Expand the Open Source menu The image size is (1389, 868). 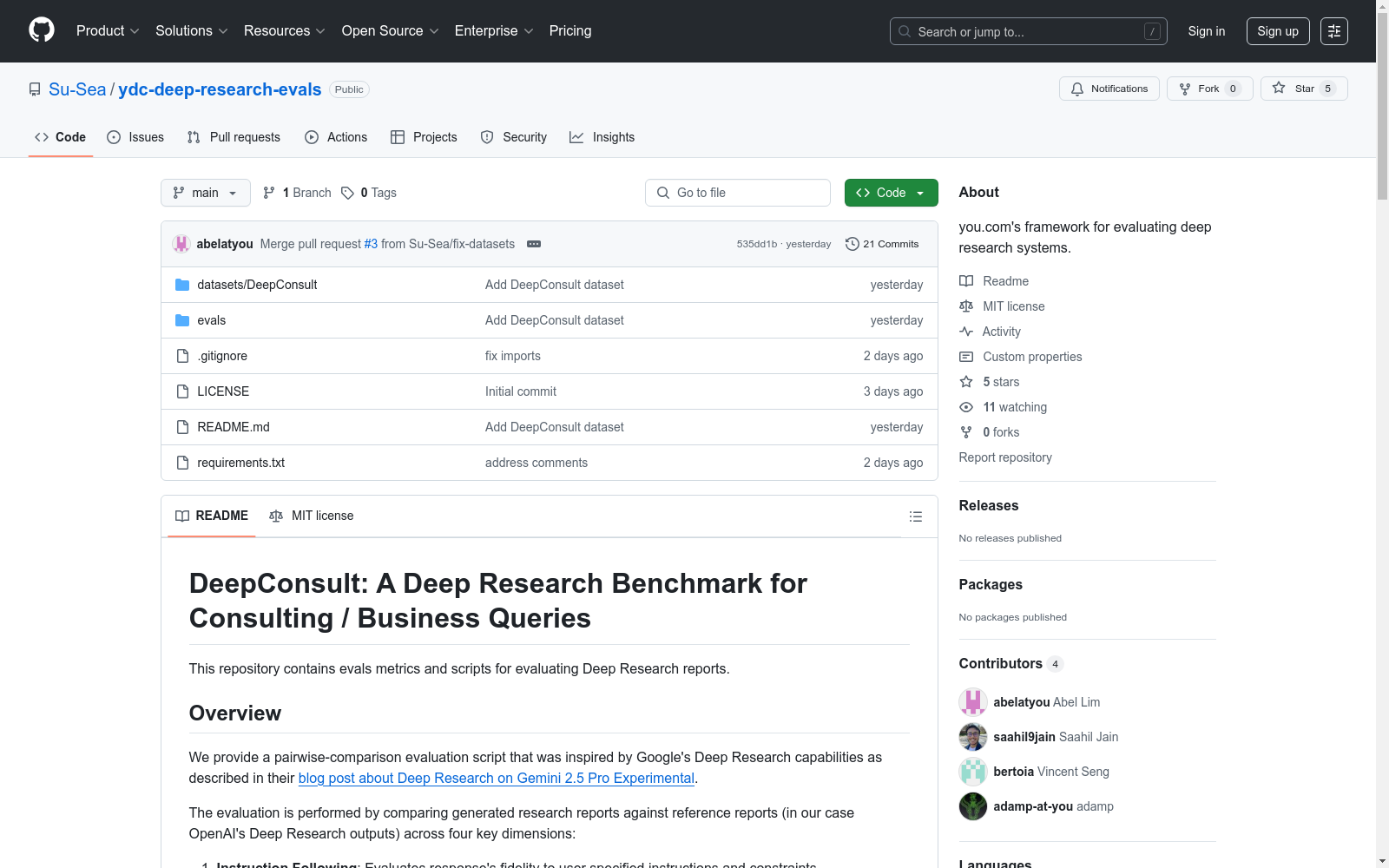(391, 31)
